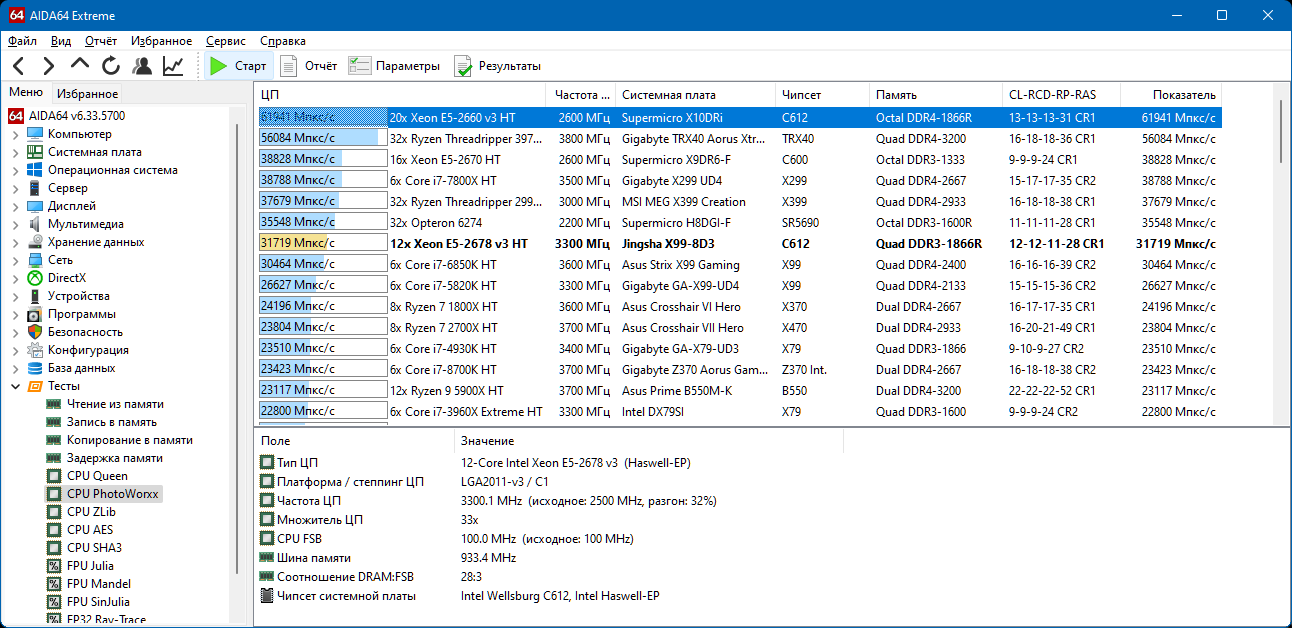Open Параметры in the toolbar
1292x628 pixels.
[x=394, y=66]
